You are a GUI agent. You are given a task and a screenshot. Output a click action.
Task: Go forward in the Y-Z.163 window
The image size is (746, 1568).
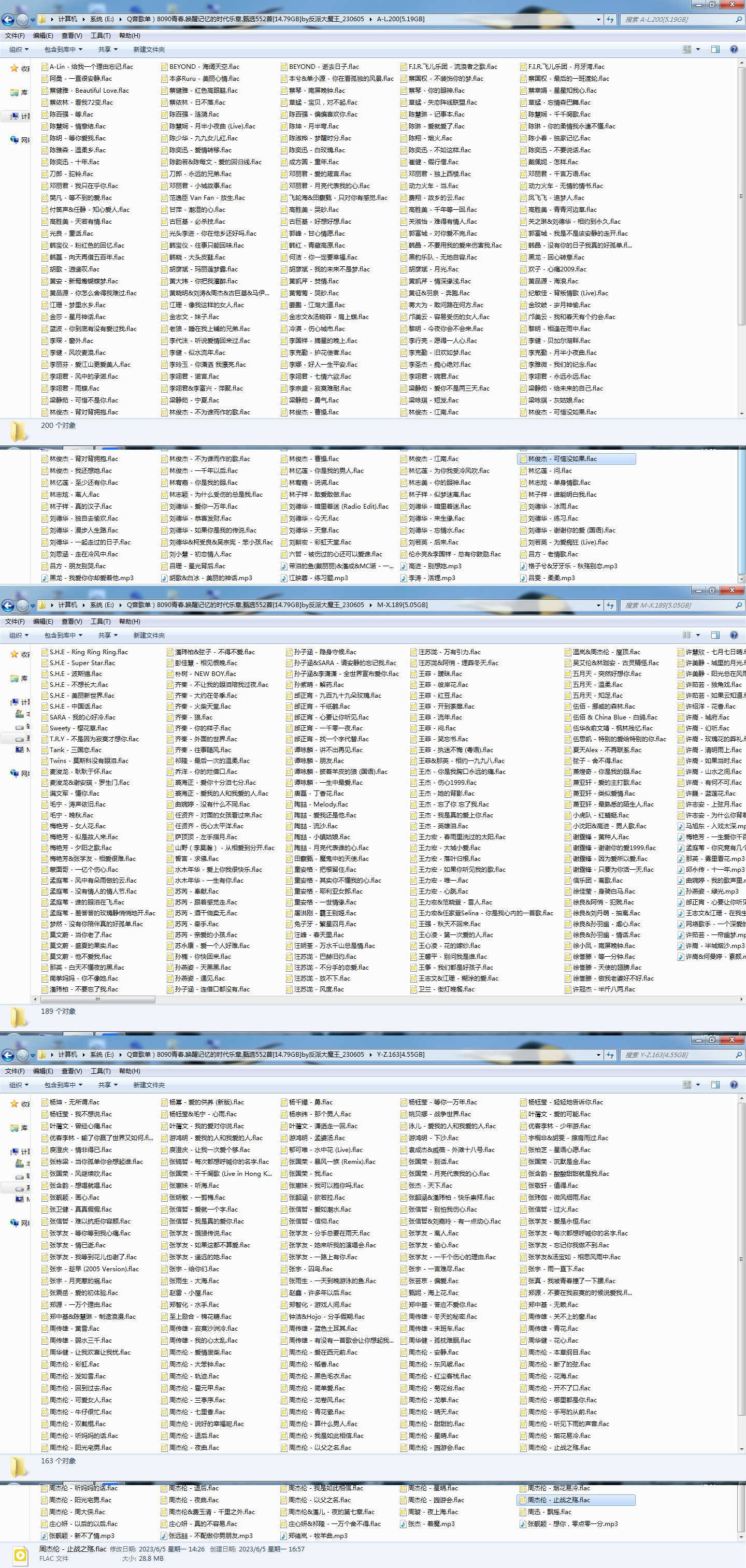point(22,1055)
